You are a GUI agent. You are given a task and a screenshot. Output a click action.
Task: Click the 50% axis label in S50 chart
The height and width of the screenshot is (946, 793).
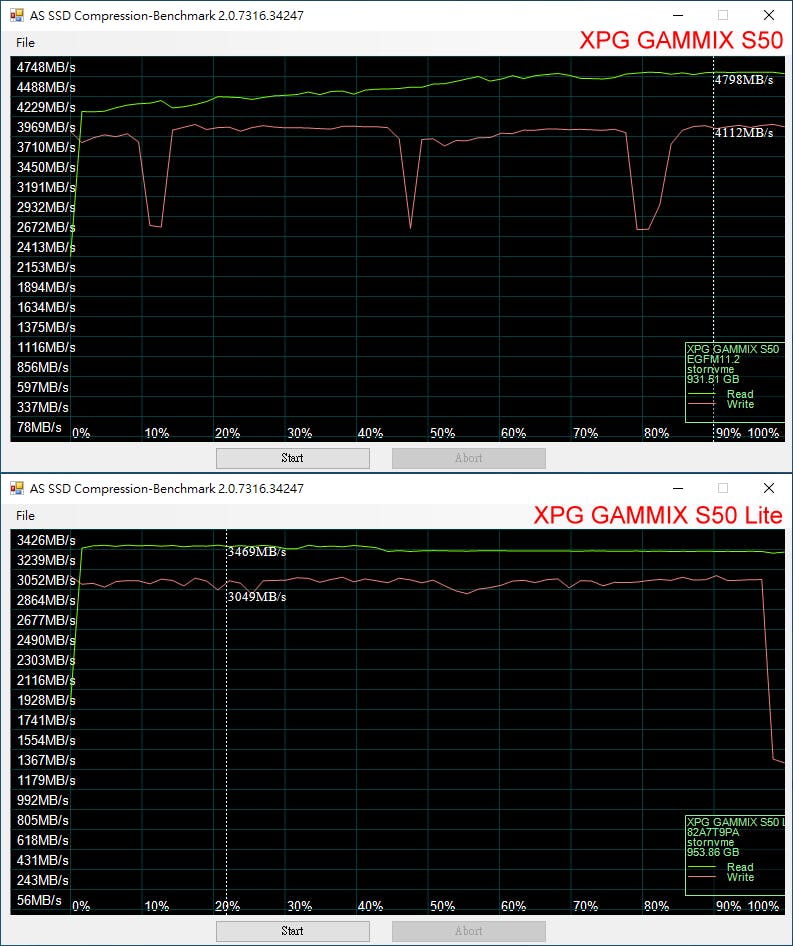(442, 433)
